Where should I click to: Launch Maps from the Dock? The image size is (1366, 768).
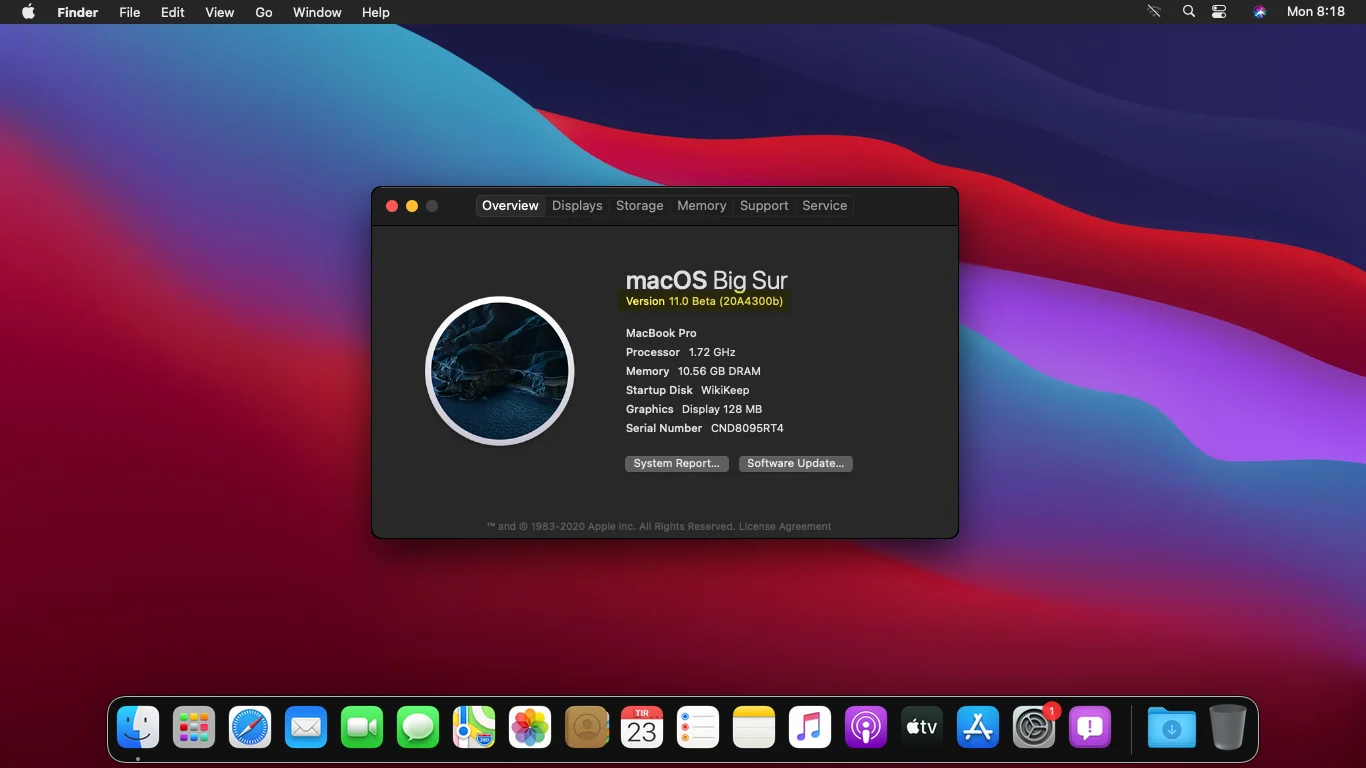click(474, 727)
